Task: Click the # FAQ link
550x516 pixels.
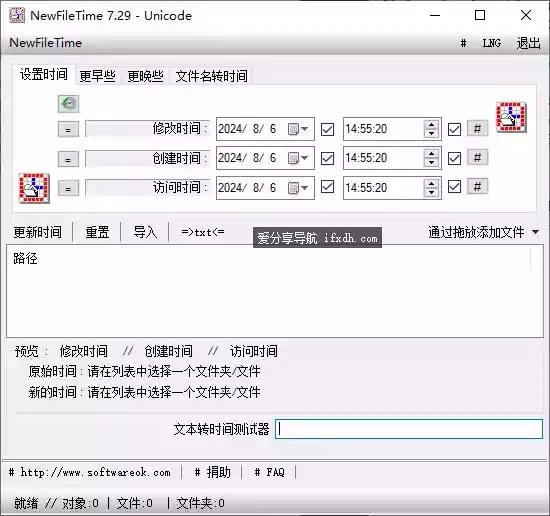Action: 269,473
